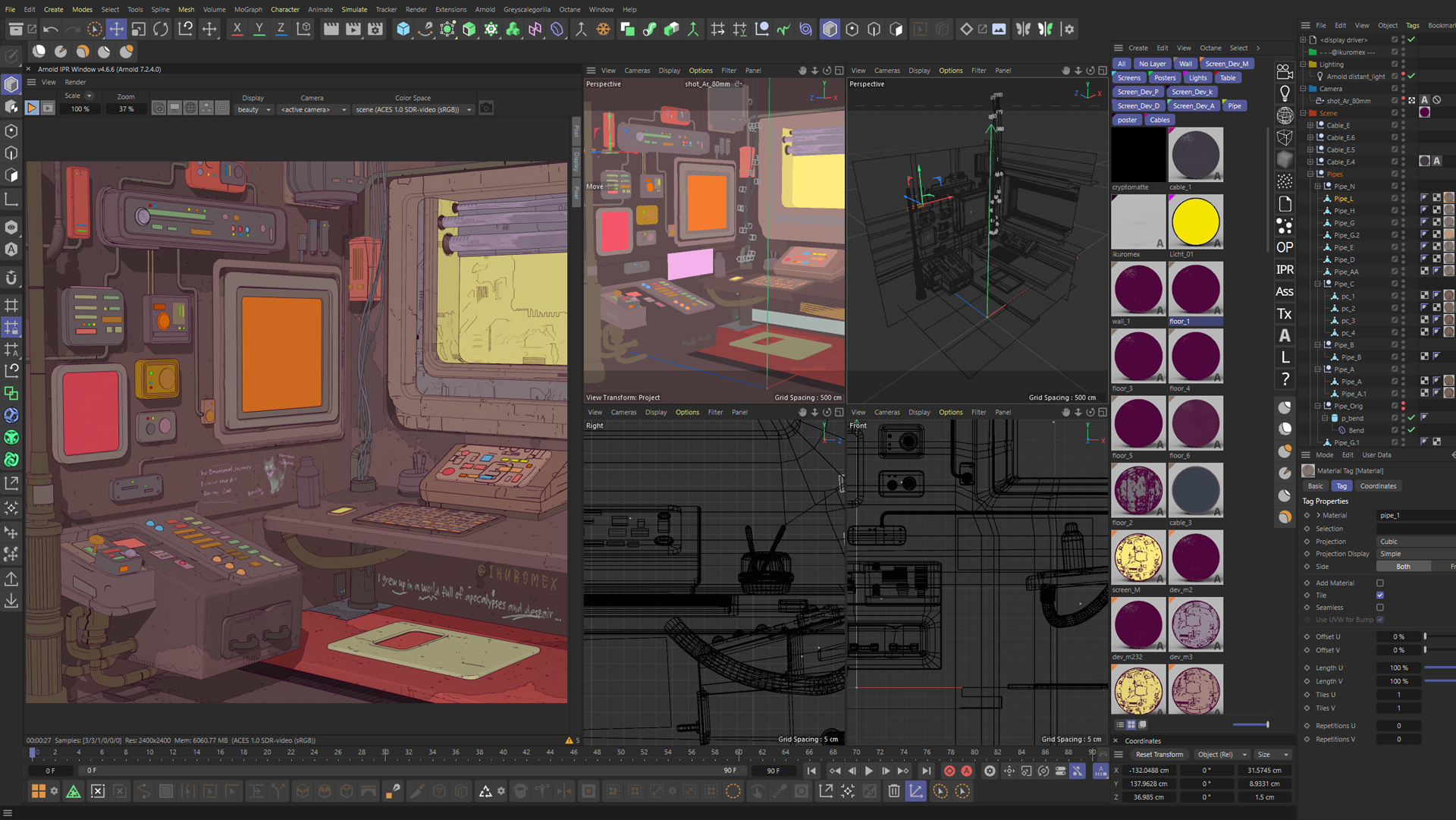Select the screen_M material thumbnail
Image resolution: width=1456 pixels, height=820 pixels.
coord(1138,558)
